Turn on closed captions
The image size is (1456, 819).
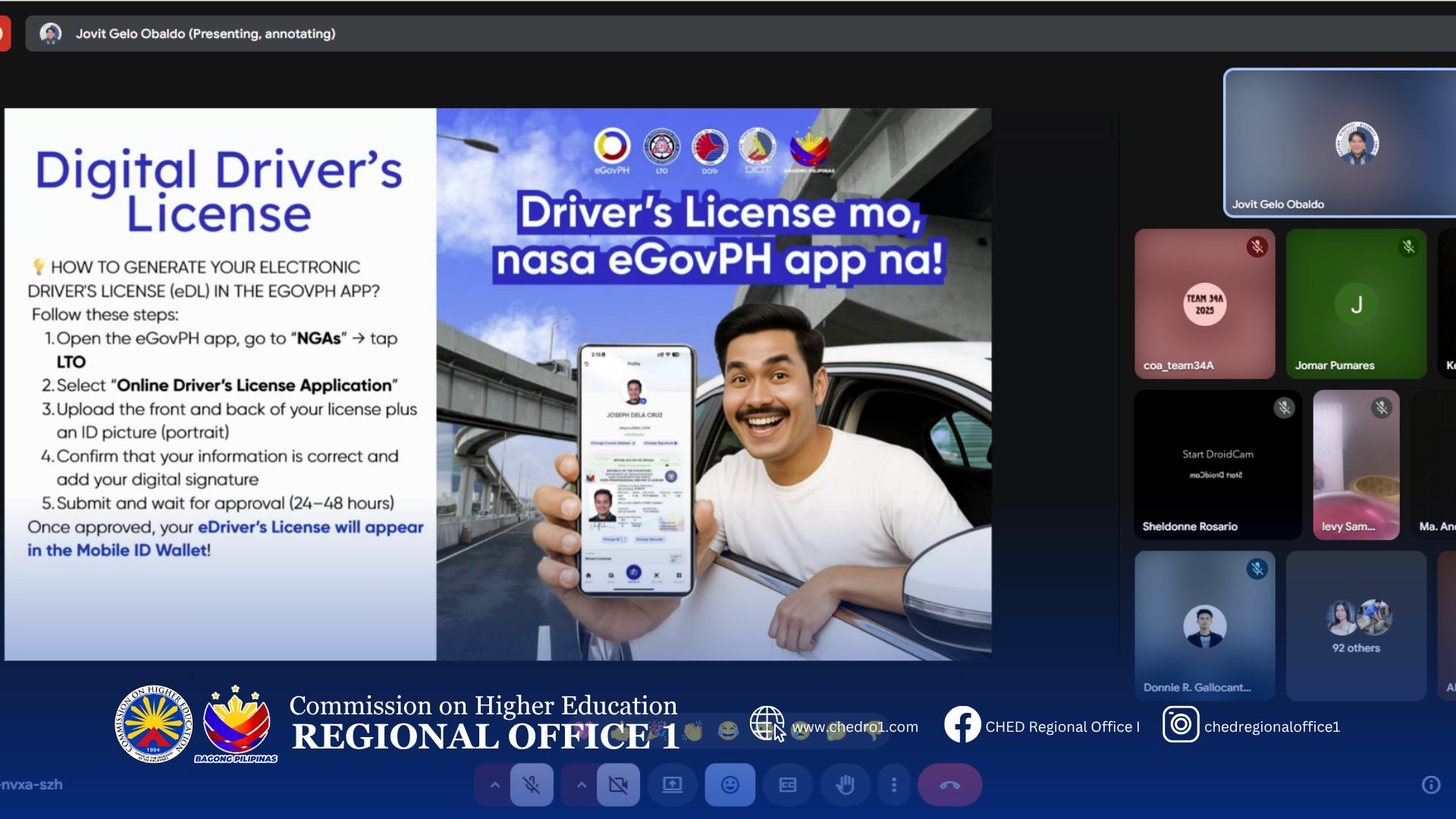pyautogui.click(x=787, y=785)
